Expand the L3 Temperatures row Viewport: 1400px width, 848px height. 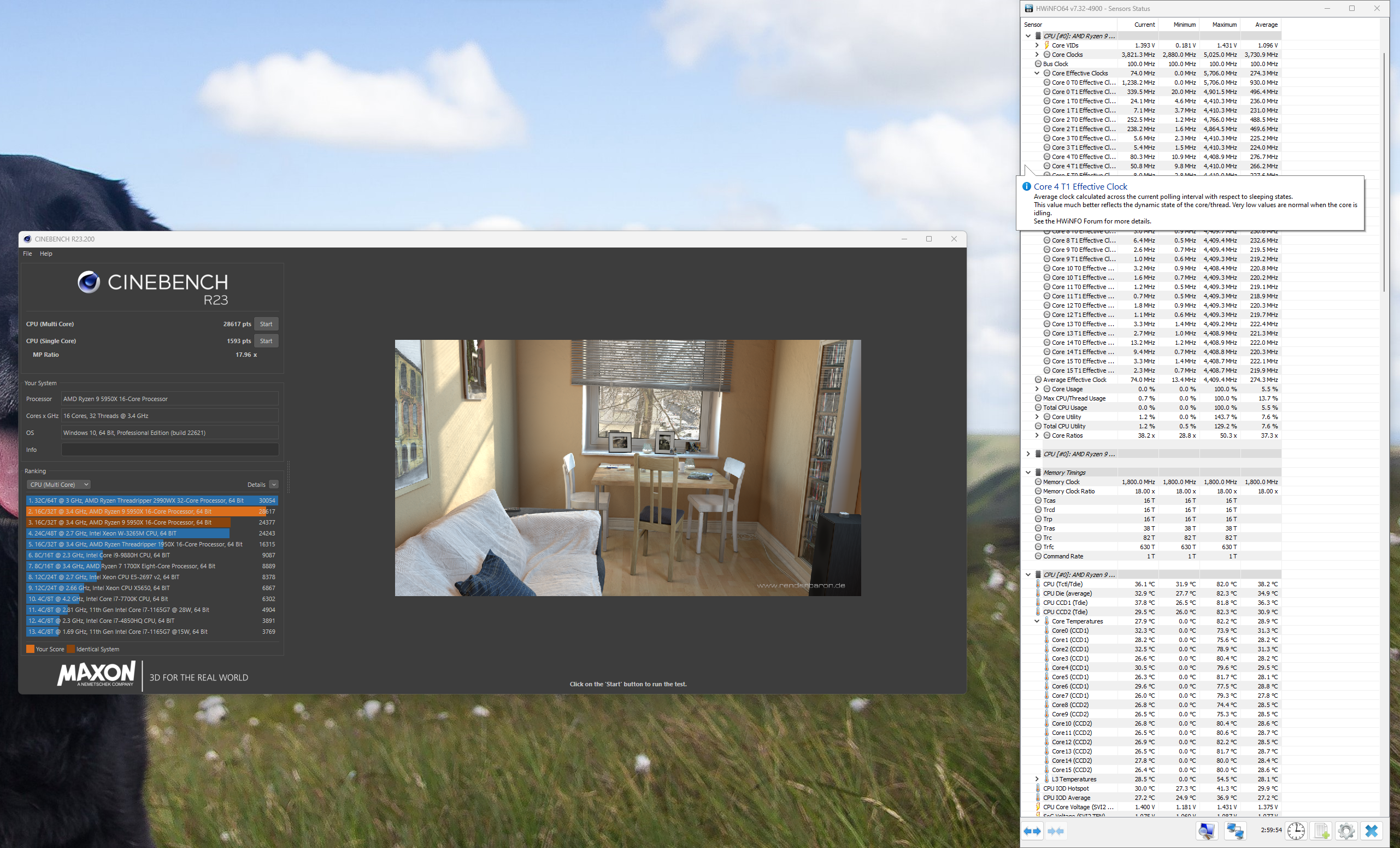[1037, 779]
